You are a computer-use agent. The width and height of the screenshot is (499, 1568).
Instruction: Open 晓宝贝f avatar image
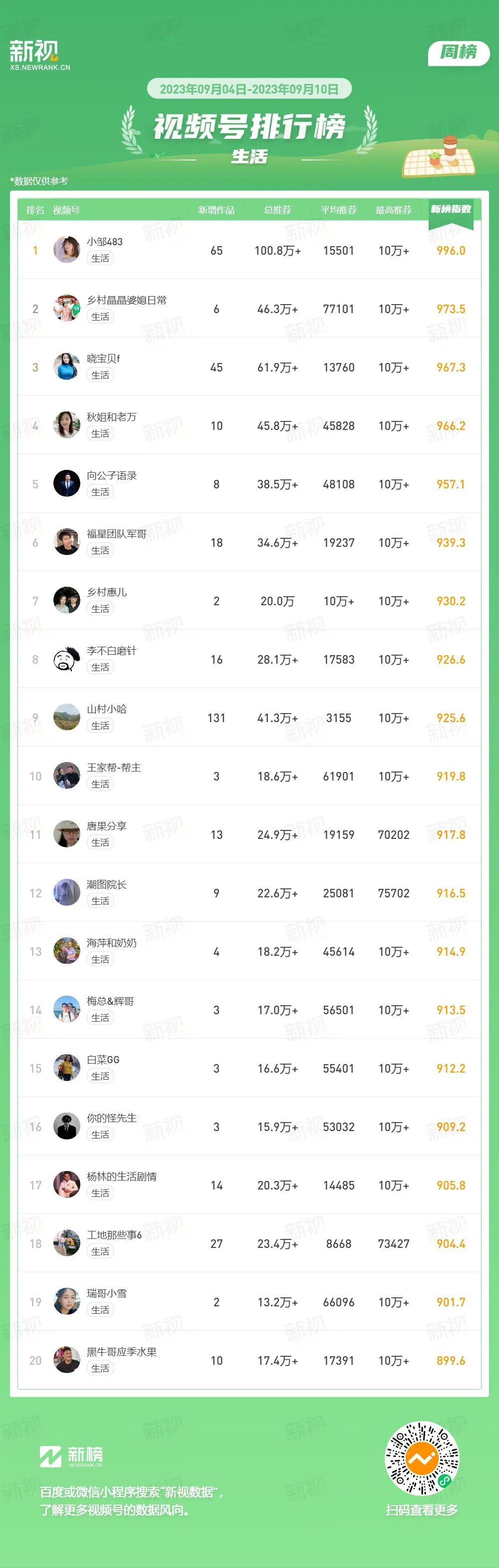(x=67, y=367)
